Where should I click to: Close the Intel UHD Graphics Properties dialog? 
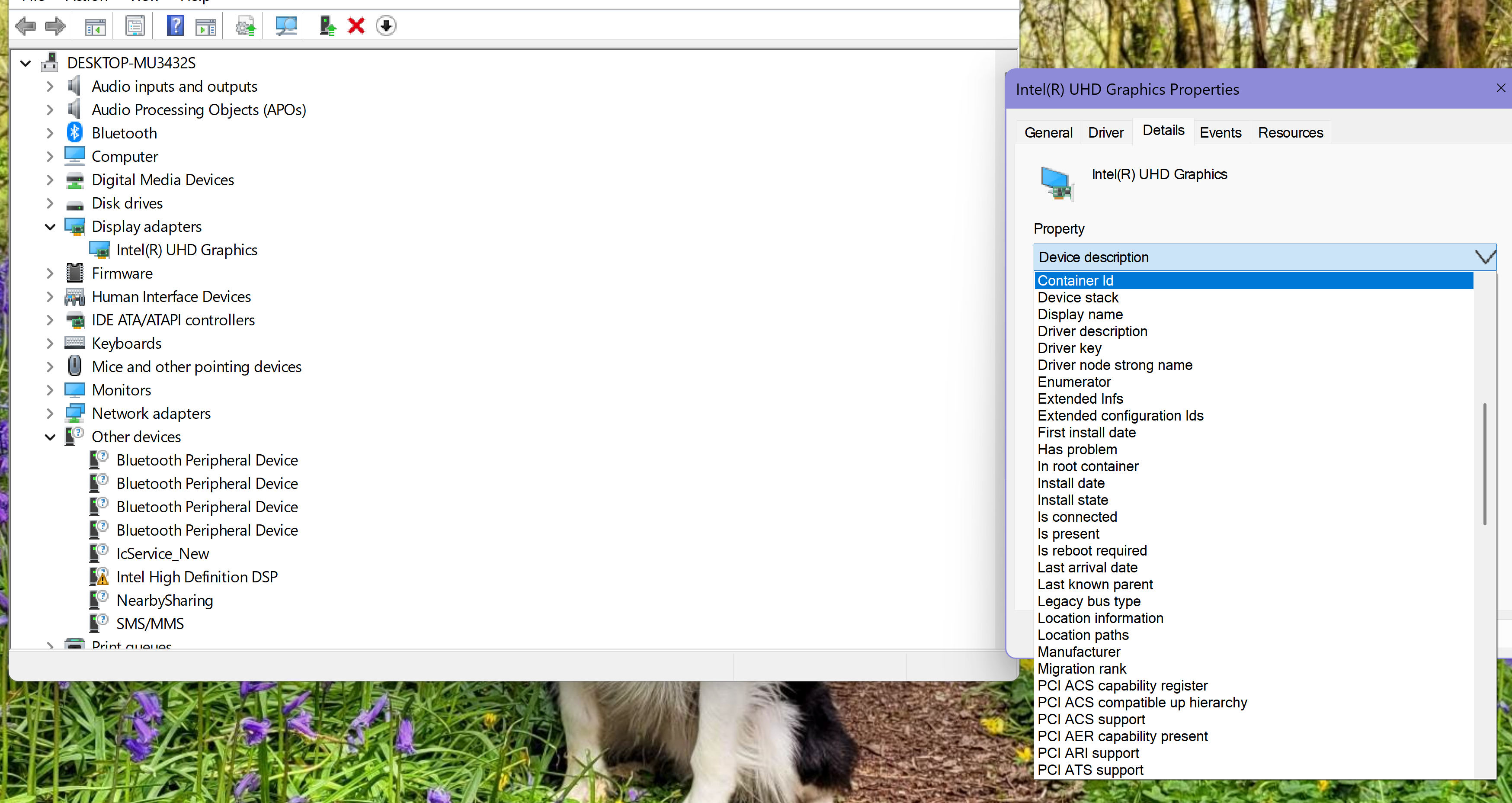(1500, 88)
